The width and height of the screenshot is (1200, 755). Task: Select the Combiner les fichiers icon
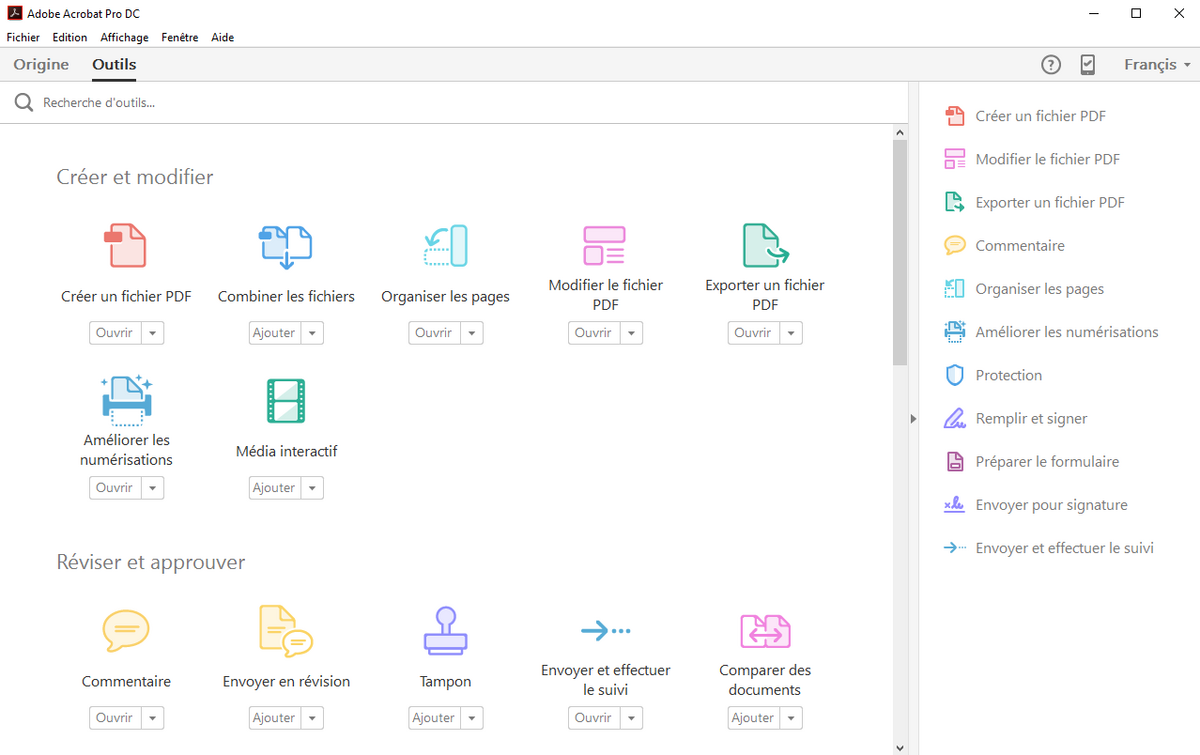click(286, 246)
